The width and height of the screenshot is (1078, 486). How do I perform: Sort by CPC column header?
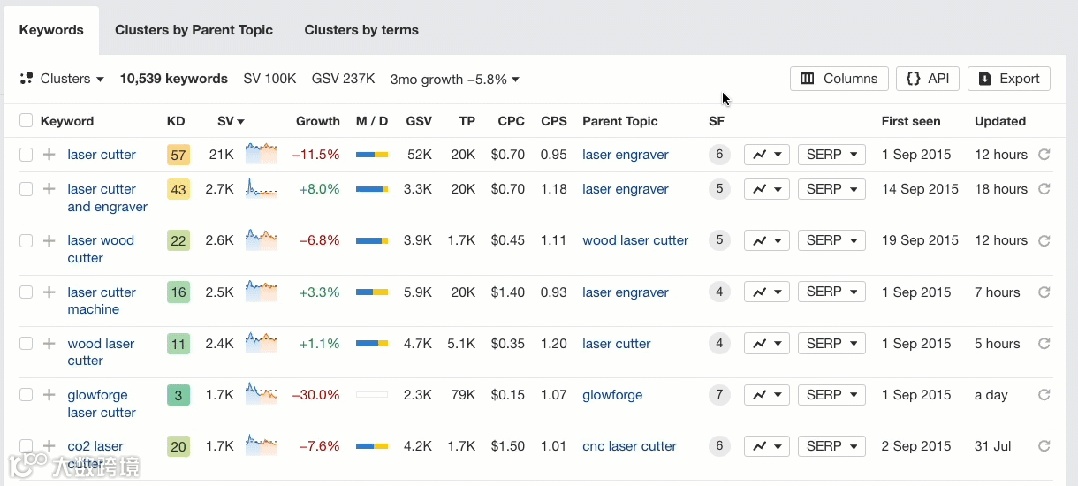(511, 121)
